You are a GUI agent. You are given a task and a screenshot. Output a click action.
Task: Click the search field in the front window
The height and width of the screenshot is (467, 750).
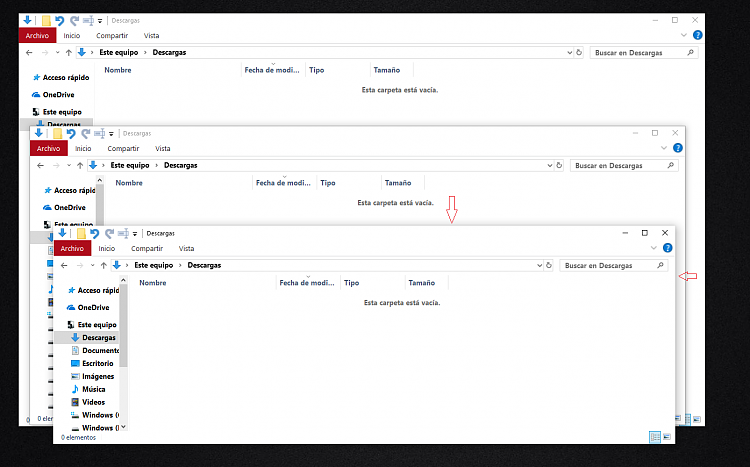614,265
